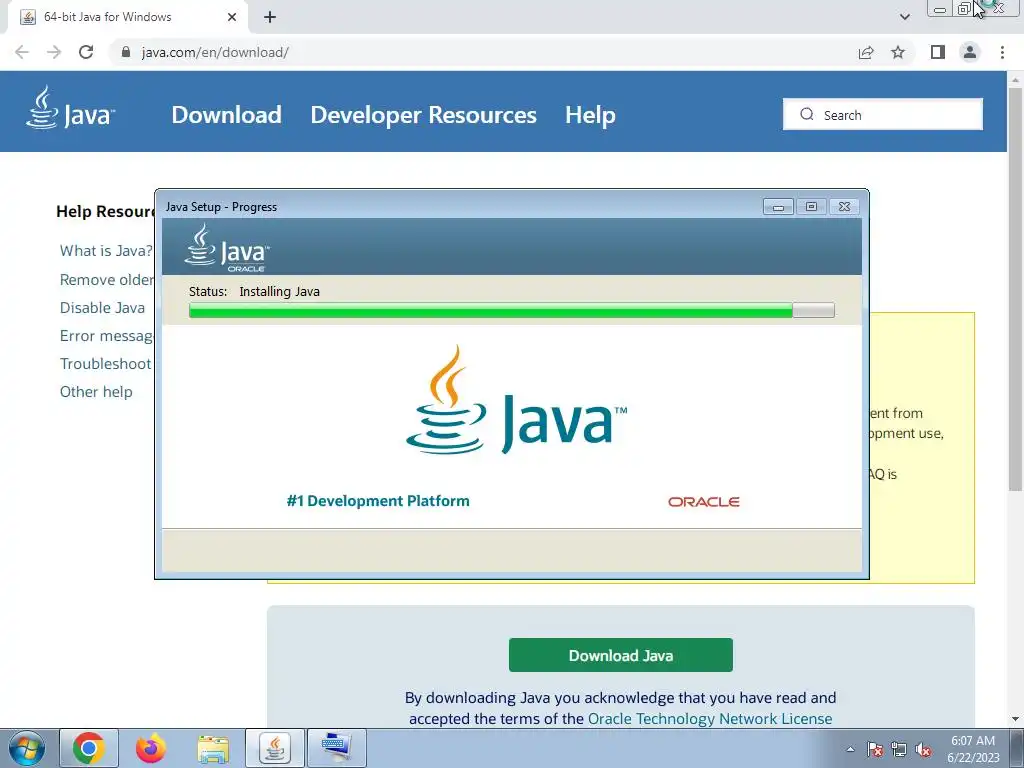Open the Other help link
Image resolution: width=1024 pixels, height=768 pixels.
pos(96,392)
